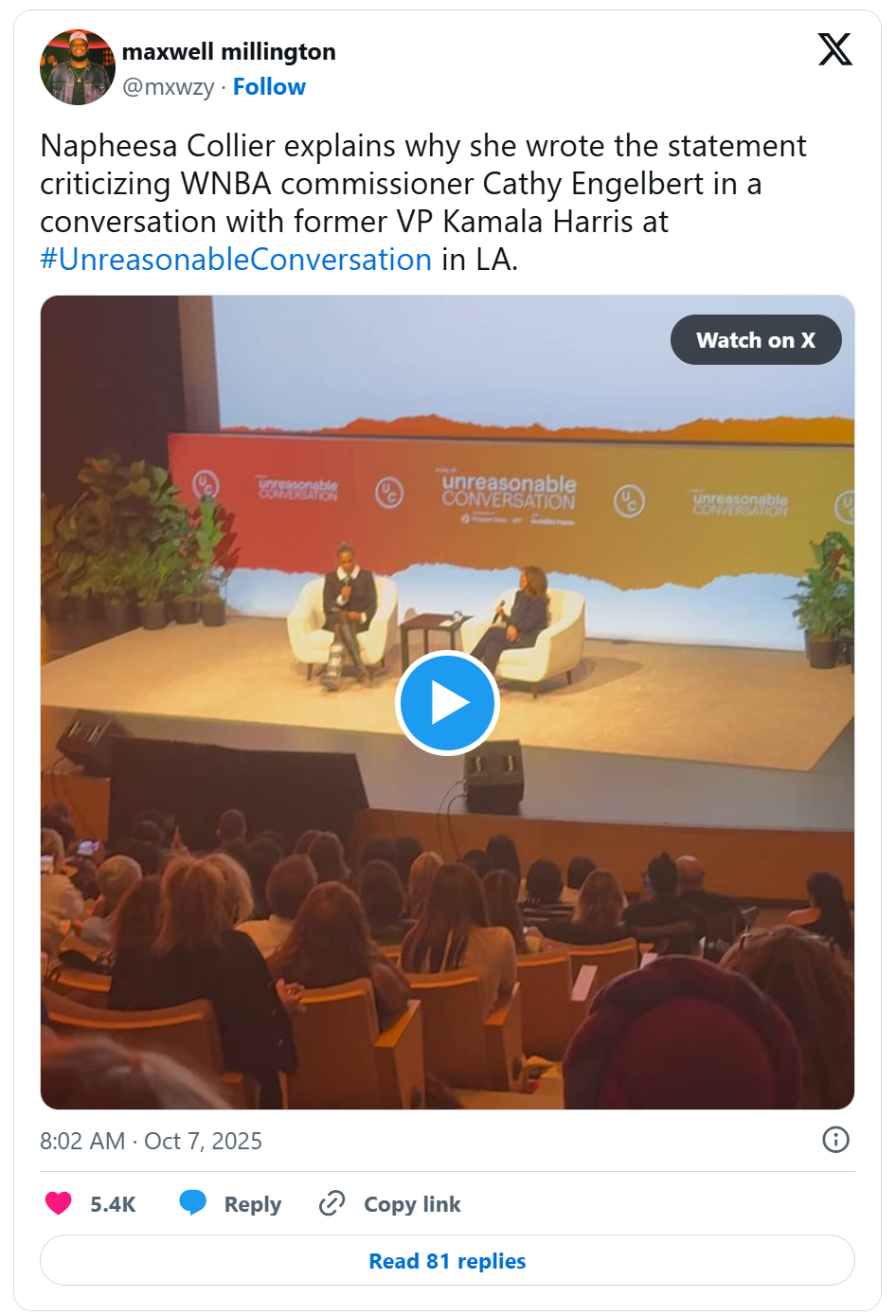Open maxwell millington's profile avatar
The height and width of the screenshot is (1316, 896).
pos(78,67)
